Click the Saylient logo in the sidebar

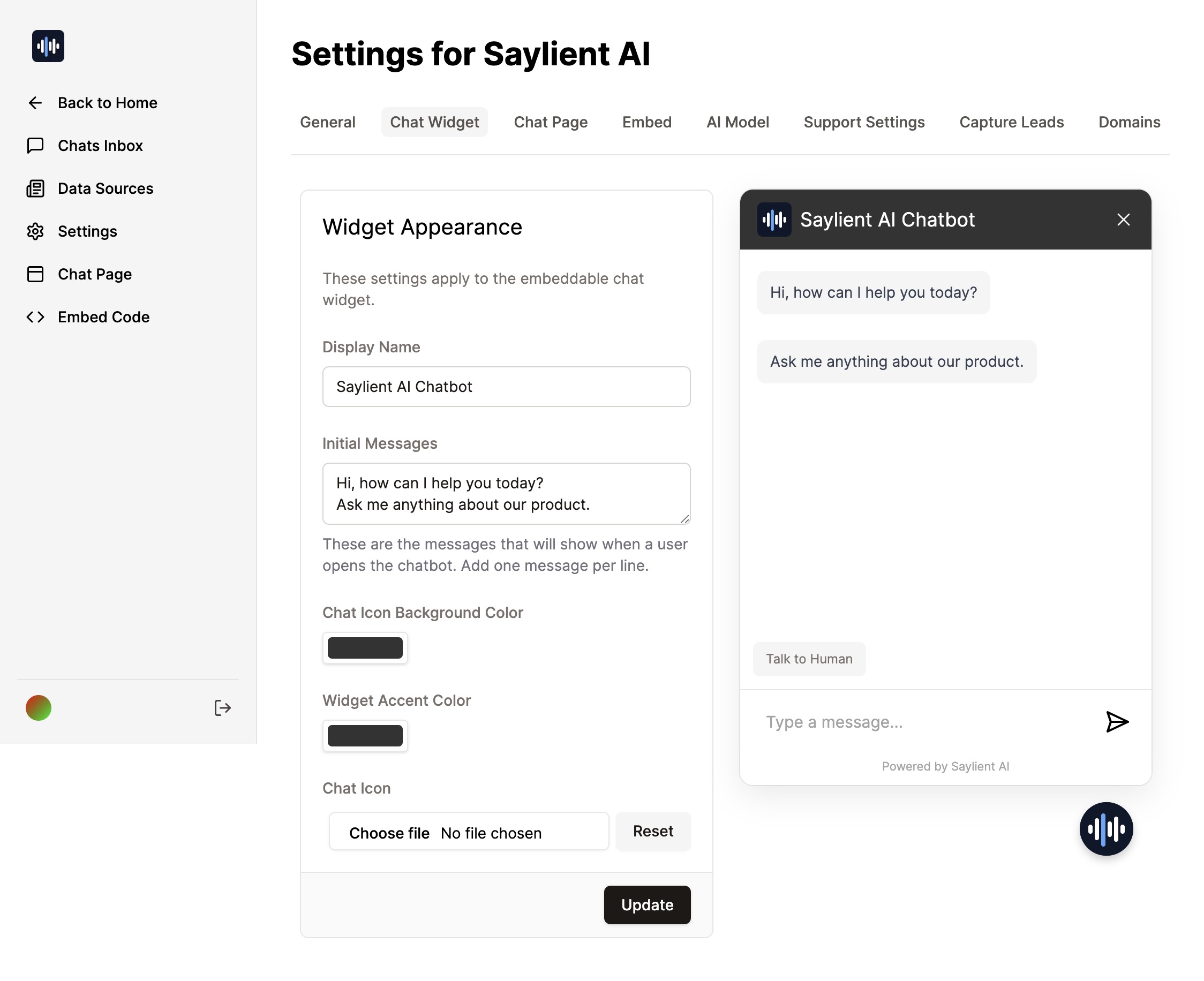(48, 46)
